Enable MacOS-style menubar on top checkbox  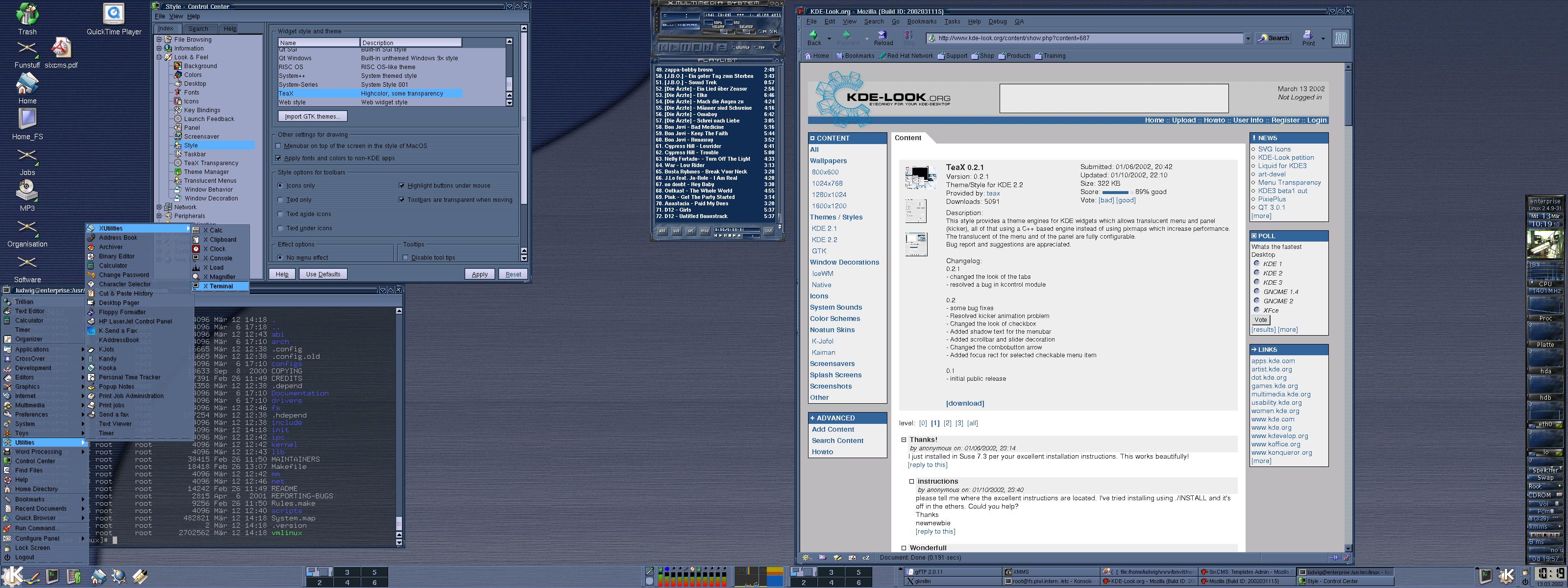(279, 146)
